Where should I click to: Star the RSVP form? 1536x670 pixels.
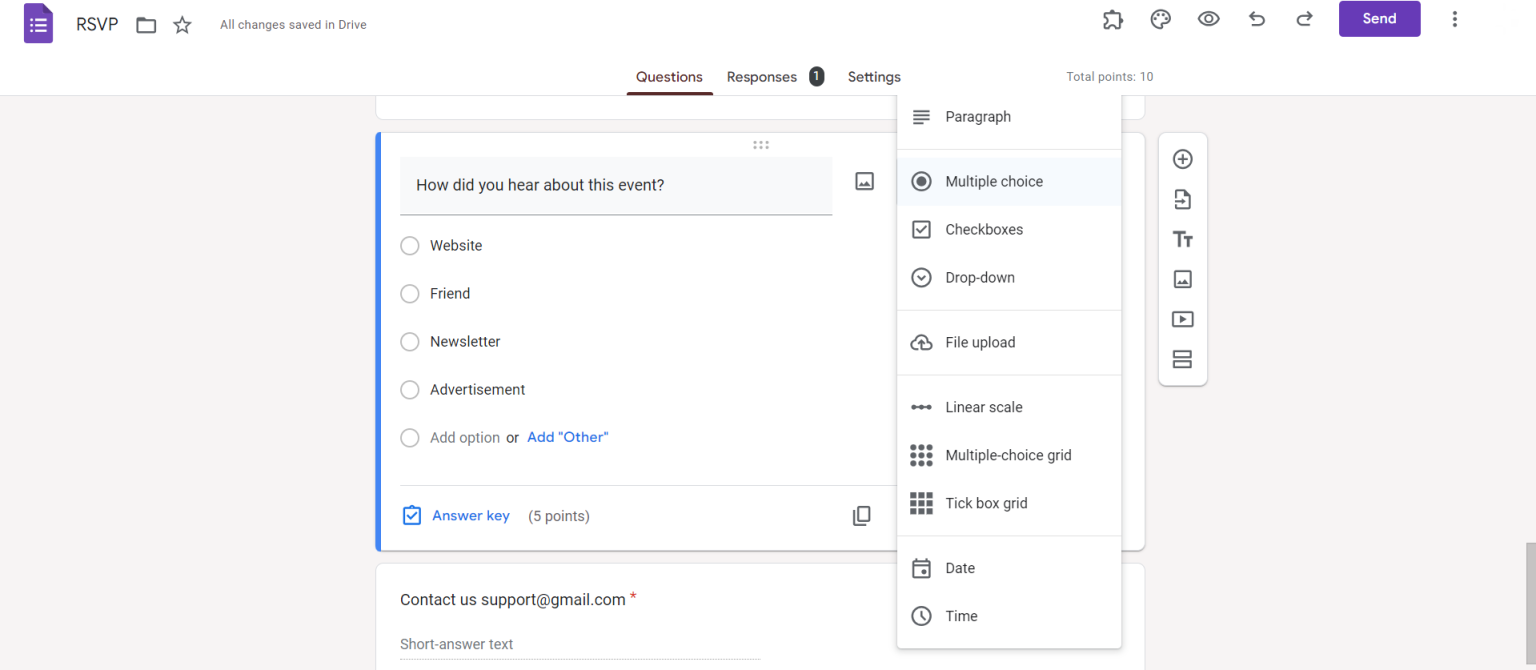tap(182, 25)
